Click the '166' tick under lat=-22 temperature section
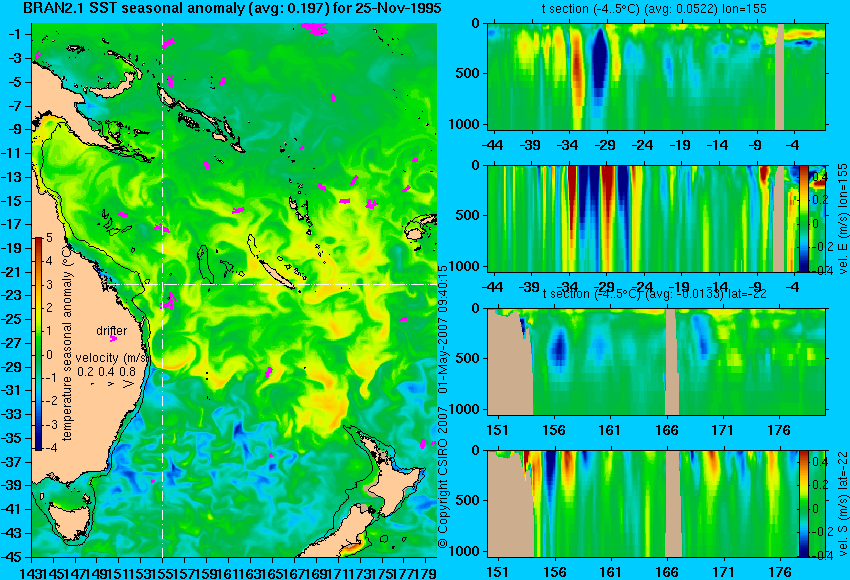 [x=666, y=430]
